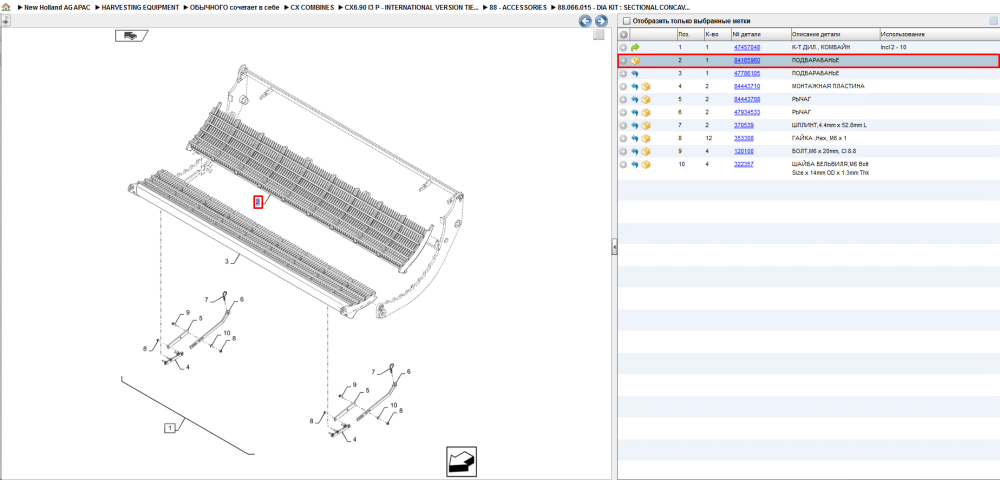Select 'К-Т ДИЛ., КОМБАЙН' description text
Screen dimensions: 1000x480
[822, 48]
